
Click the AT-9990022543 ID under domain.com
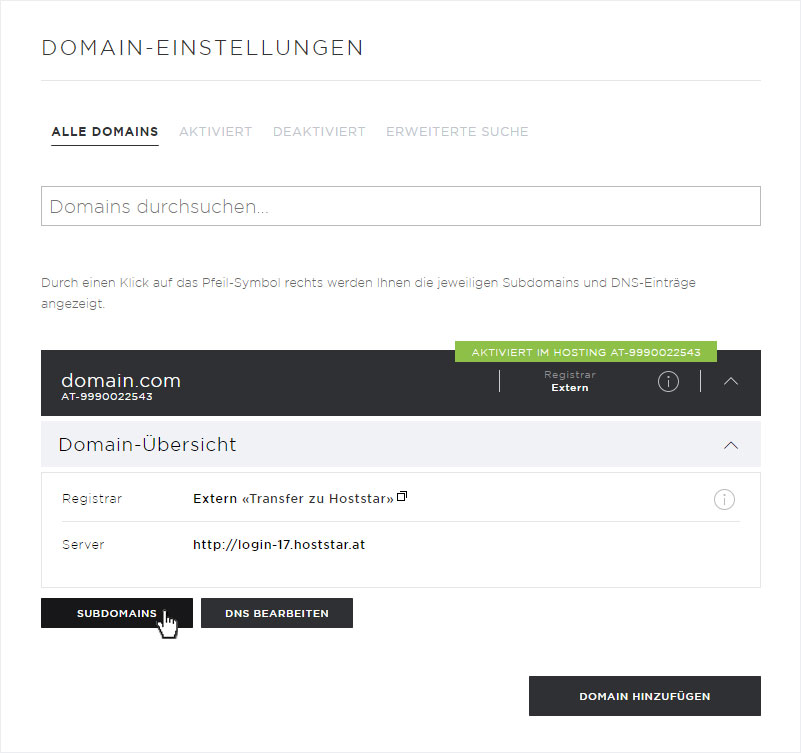107,397
